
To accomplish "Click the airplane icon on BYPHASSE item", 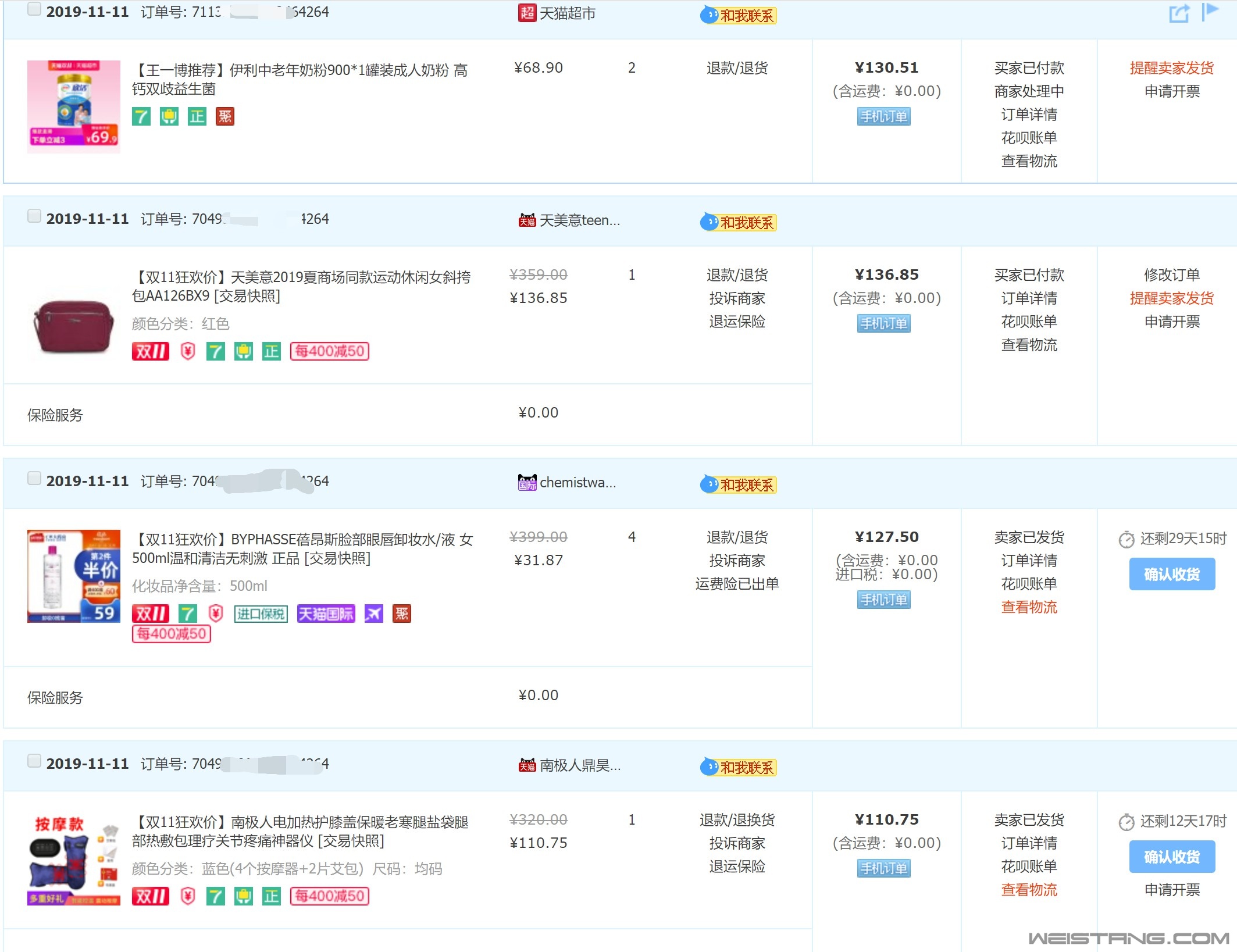I will (374, 614).
